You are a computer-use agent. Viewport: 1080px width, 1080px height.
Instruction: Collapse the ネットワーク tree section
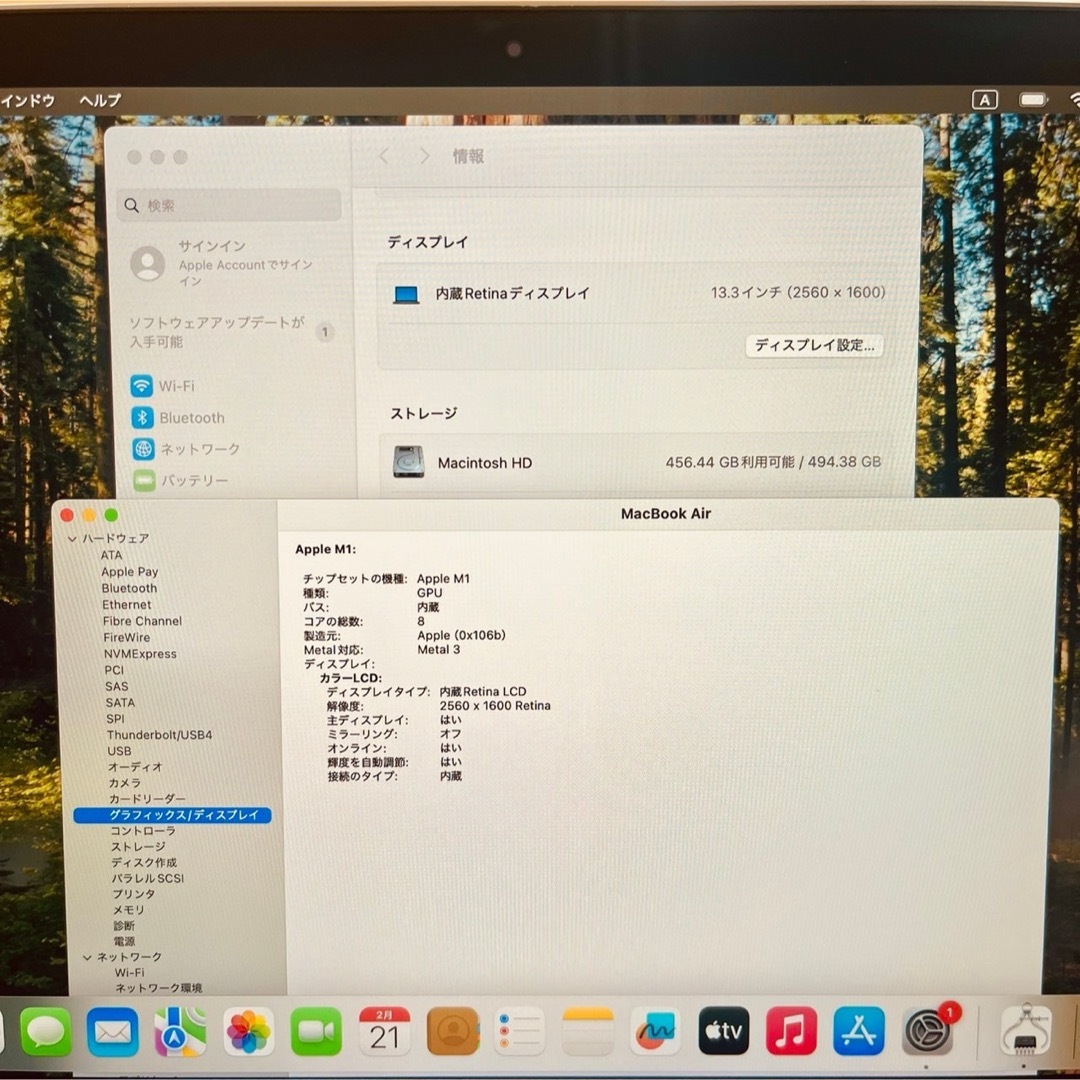click(87, 957)
